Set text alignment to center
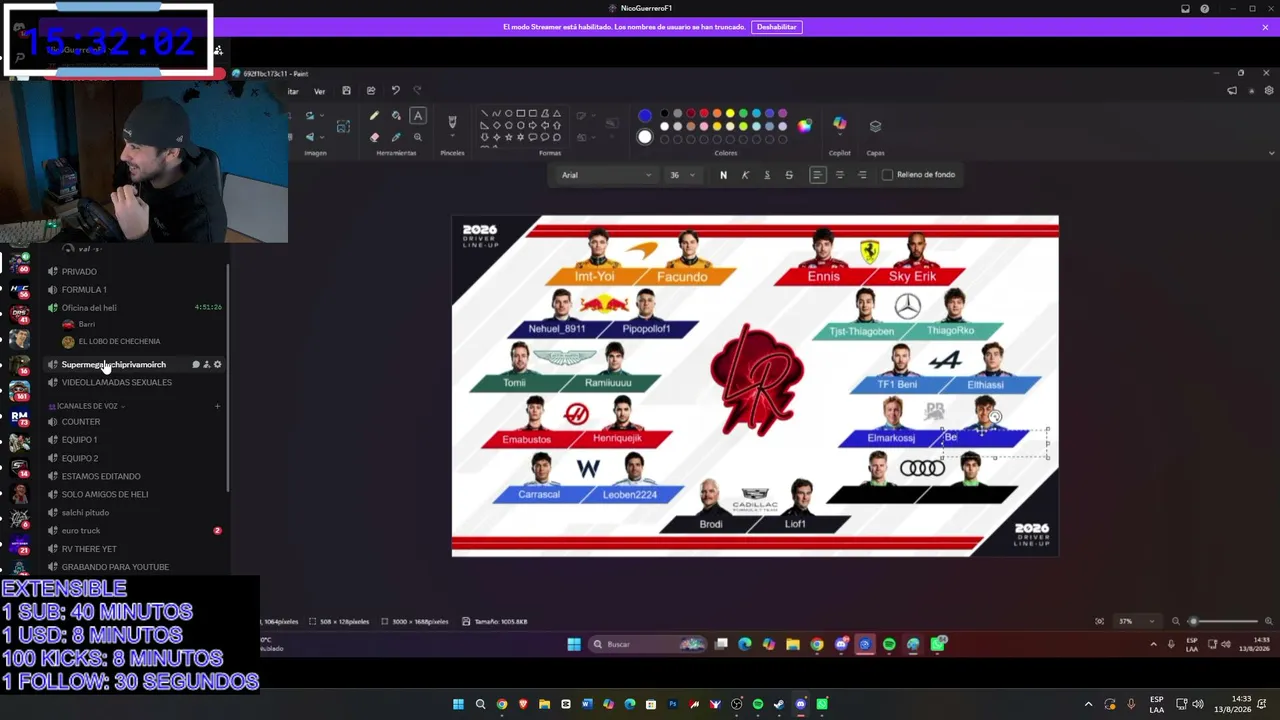This screenshot has height=720, width=1280. click(839, 175)
